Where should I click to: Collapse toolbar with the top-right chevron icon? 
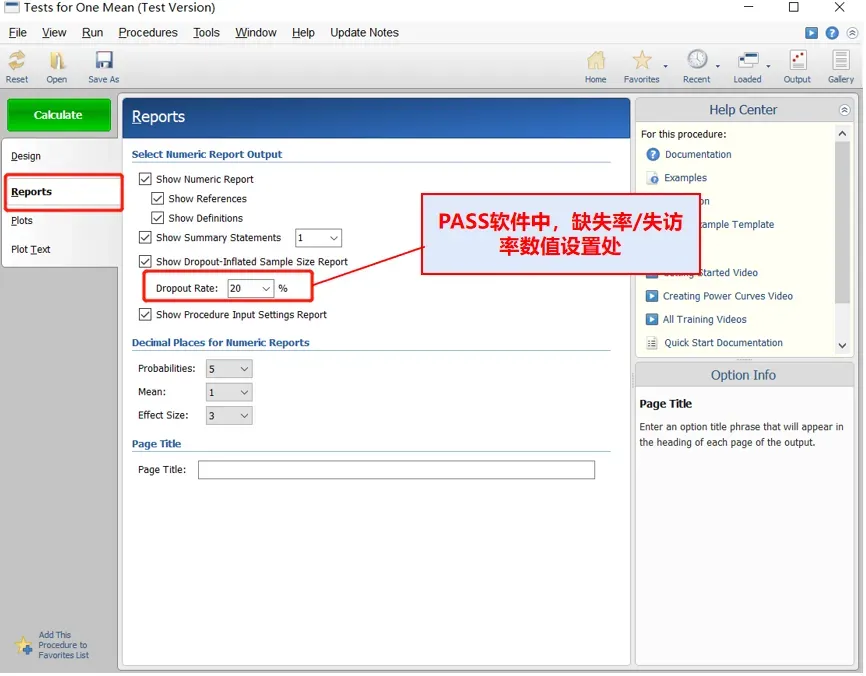[x=854, y=33]
